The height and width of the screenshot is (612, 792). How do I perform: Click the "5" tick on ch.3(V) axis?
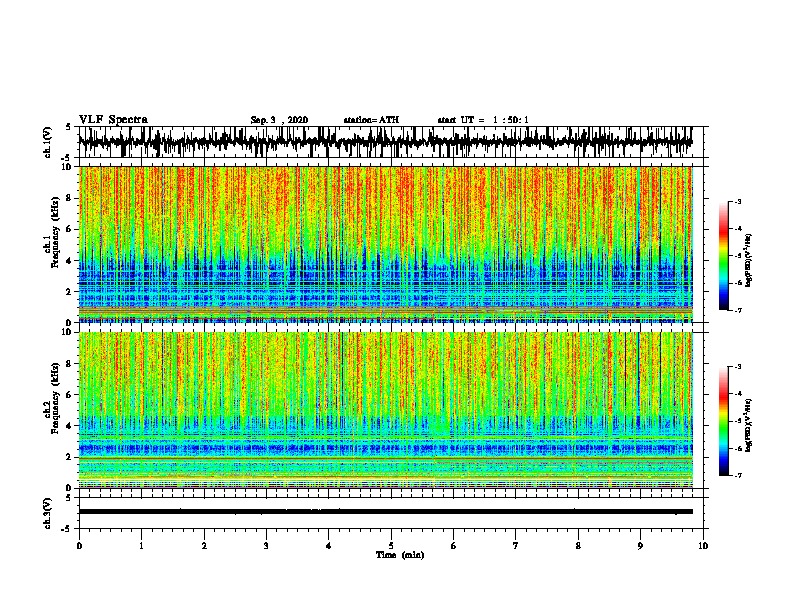coord(68,498)
